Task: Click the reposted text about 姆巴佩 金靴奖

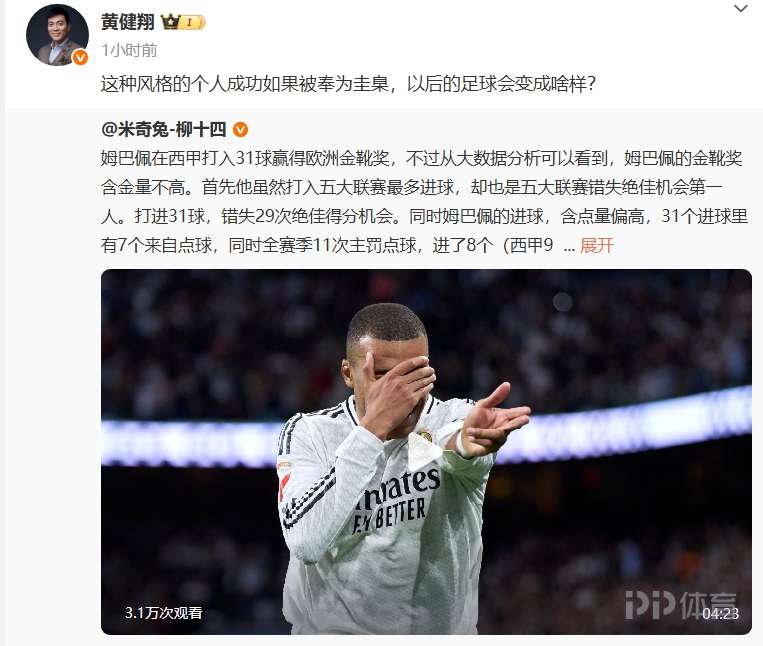Action: [424, 201]
